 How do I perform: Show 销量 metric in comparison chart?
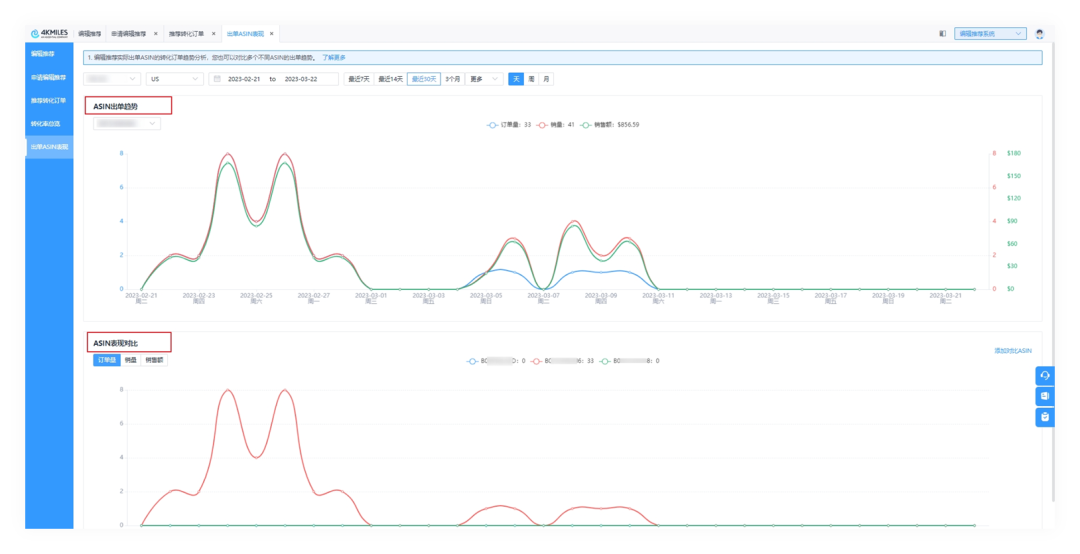[131, 360]
